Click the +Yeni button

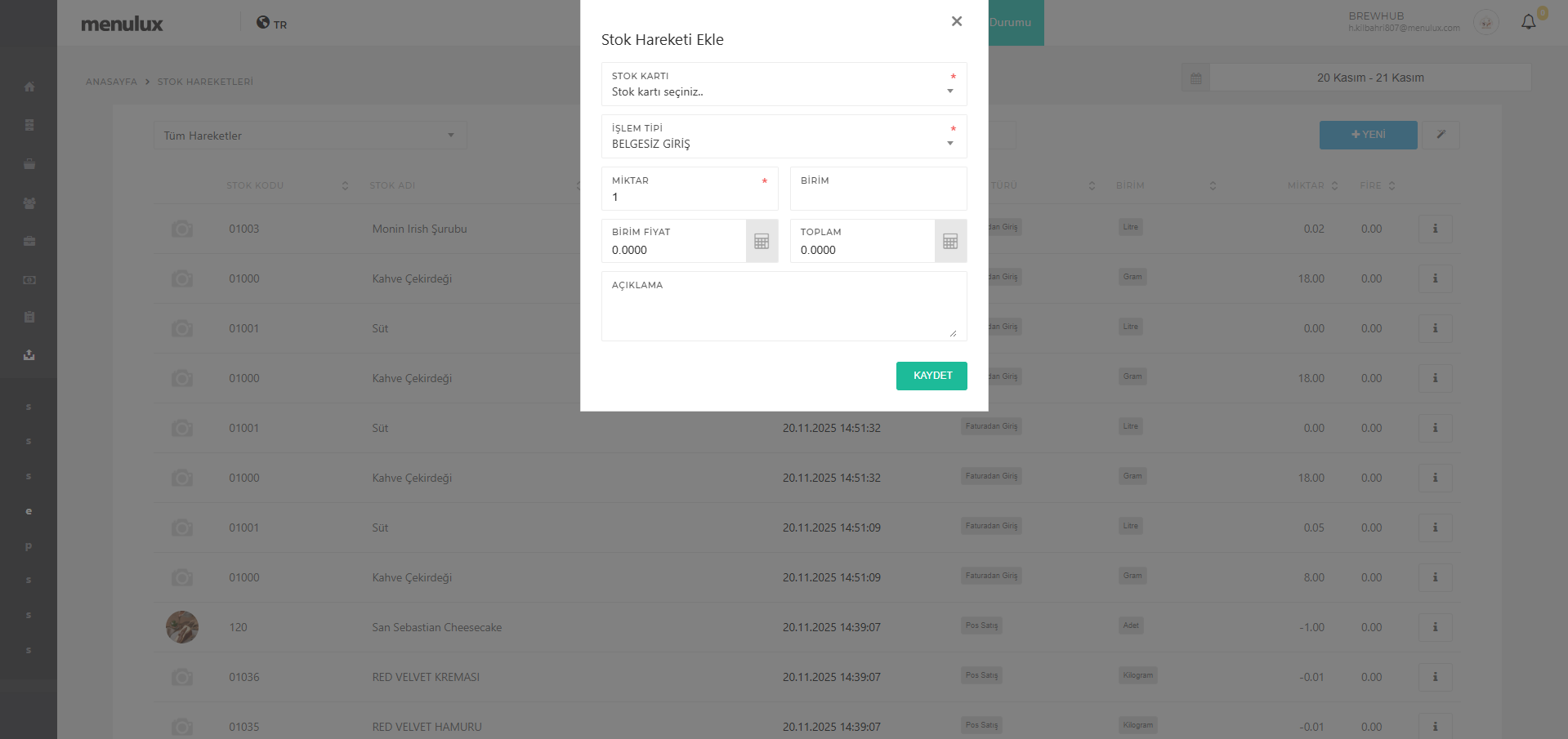[x=1368, y=135]
